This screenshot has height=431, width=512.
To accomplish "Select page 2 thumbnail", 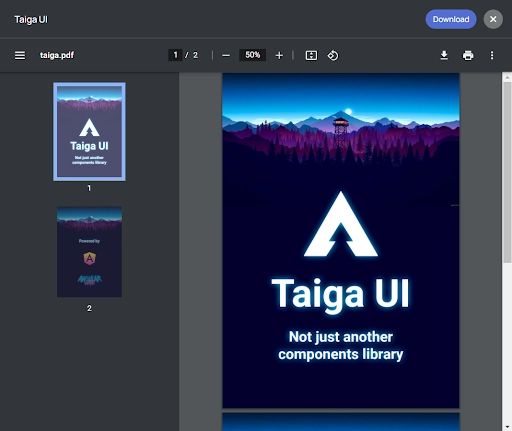I will (89, 252).
